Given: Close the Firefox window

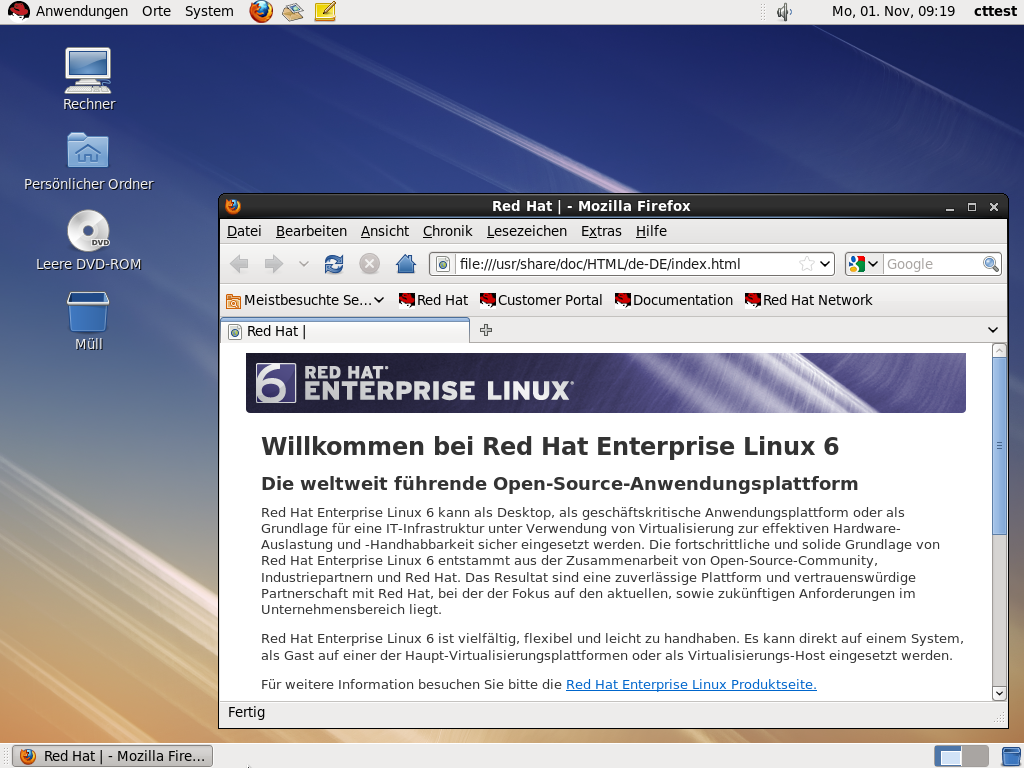Looking at the screenshot, I should point(994,207).
